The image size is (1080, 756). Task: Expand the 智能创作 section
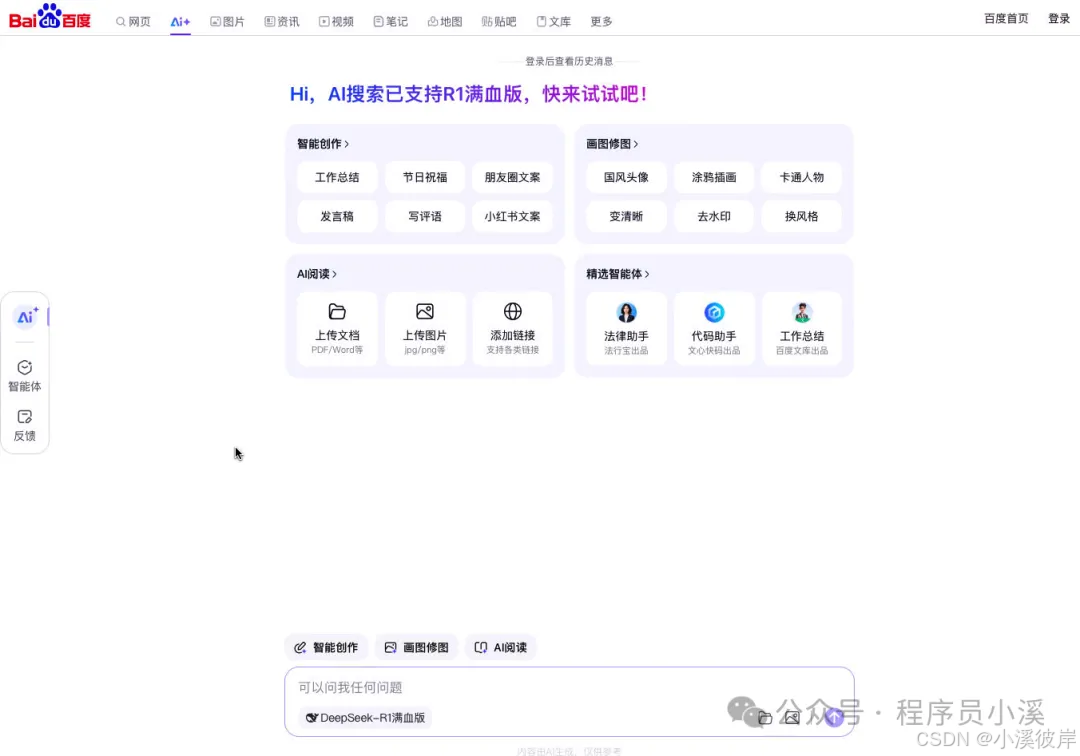pyautogui.click(x=323, y=144)
